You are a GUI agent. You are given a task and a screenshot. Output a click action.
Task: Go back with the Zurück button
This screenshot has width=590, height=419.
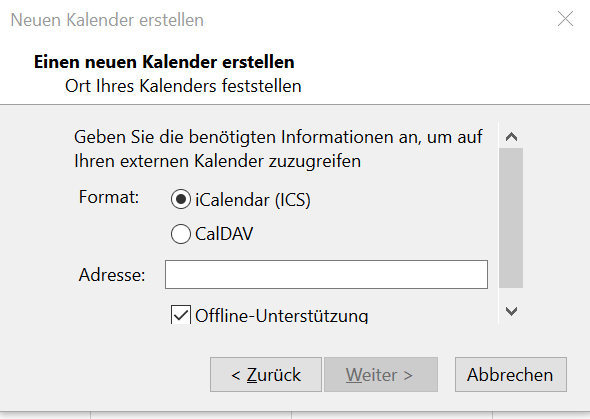click(x=266, y=375)
